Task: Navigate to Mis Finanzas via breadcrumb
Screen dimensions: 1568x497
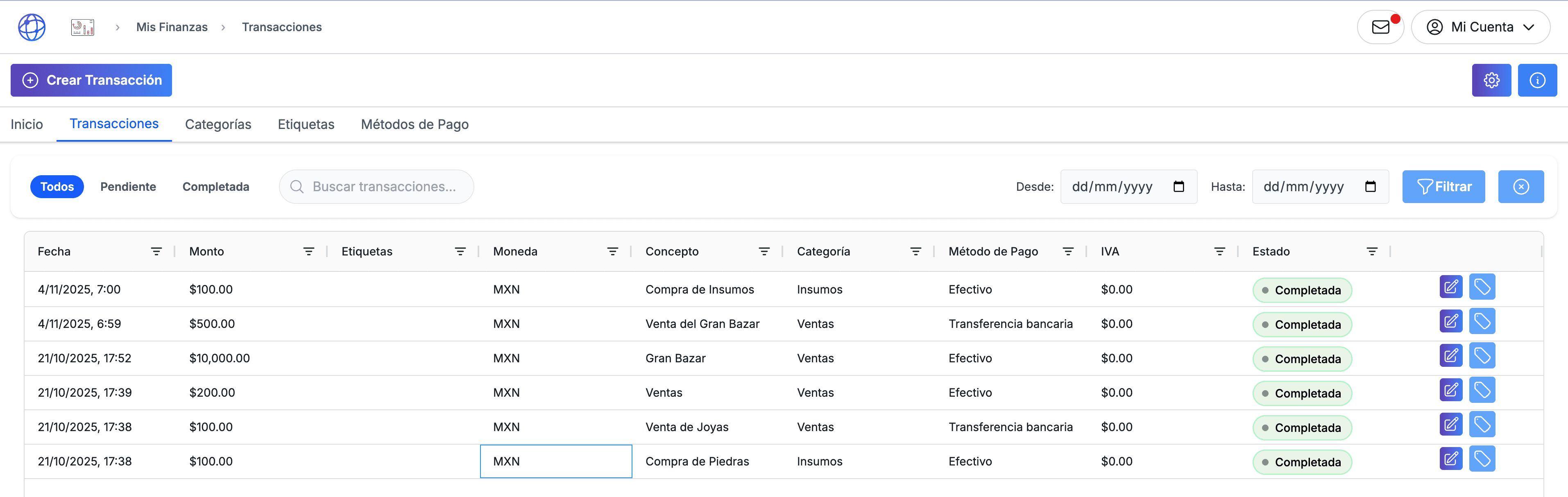Action: point(172,27)
